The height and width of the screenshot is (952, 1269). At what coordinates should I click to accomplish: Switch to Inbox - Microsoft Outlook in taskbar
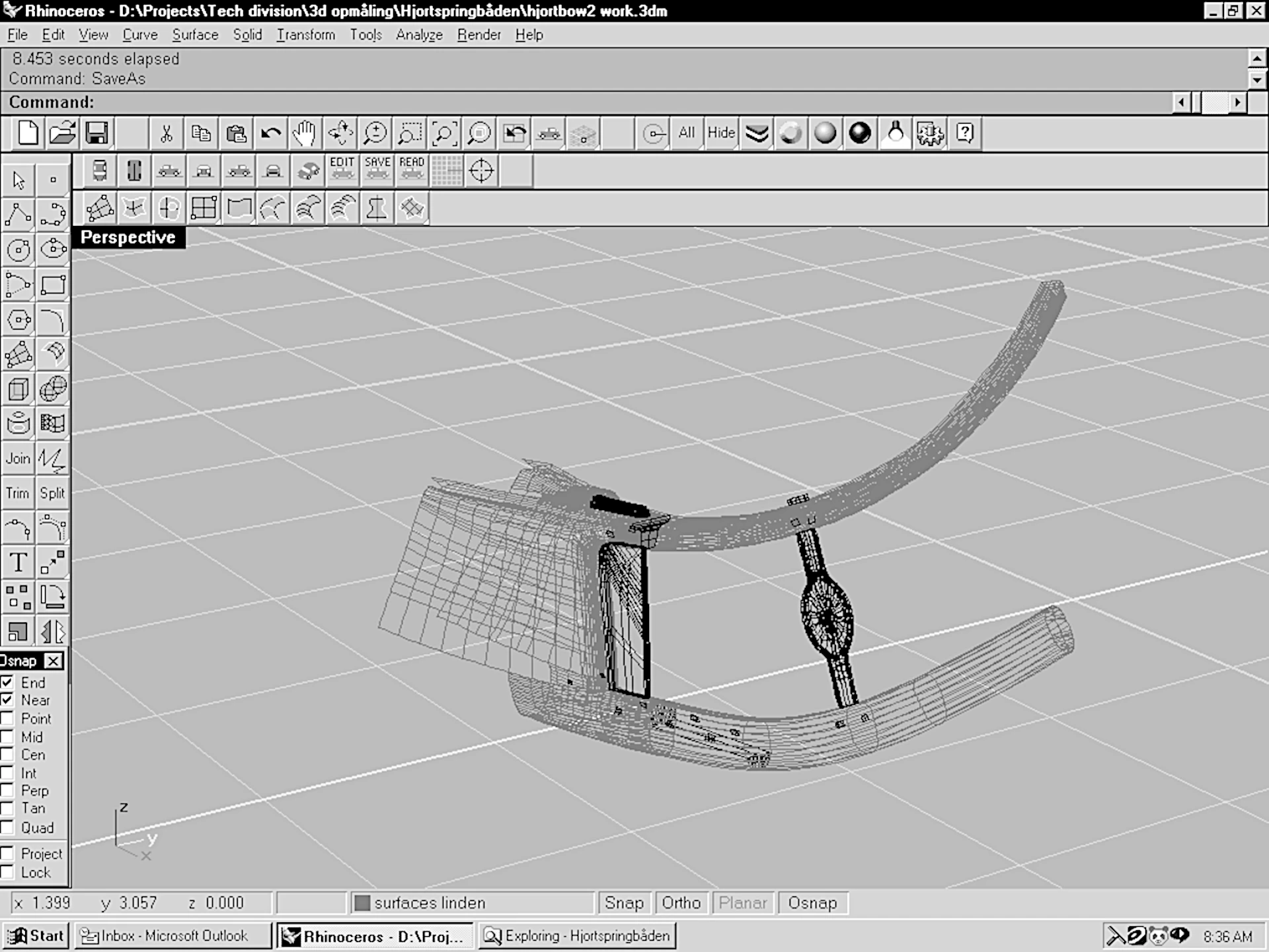point(173,936)
